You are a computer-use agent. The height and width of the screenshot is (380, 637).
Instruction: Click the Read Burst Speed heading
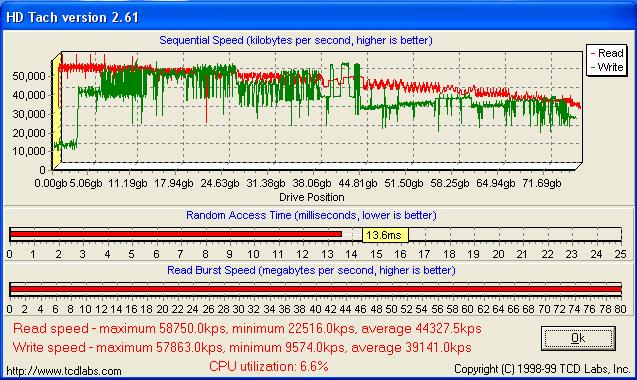pyautogui.click(x=311, y=270)
